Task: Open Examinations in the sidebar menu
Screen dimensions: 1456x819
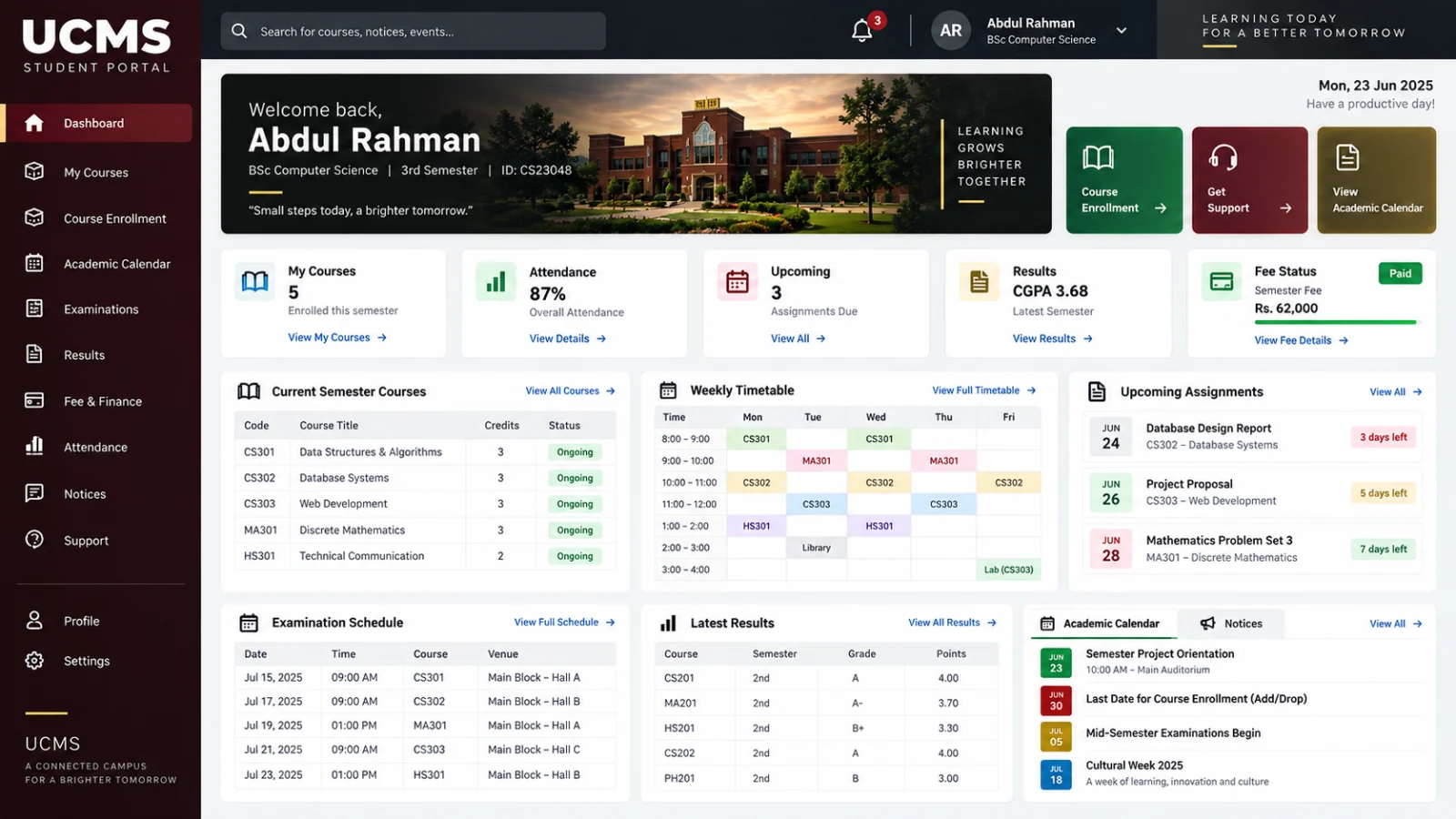Action: click(x=98, y=309)
